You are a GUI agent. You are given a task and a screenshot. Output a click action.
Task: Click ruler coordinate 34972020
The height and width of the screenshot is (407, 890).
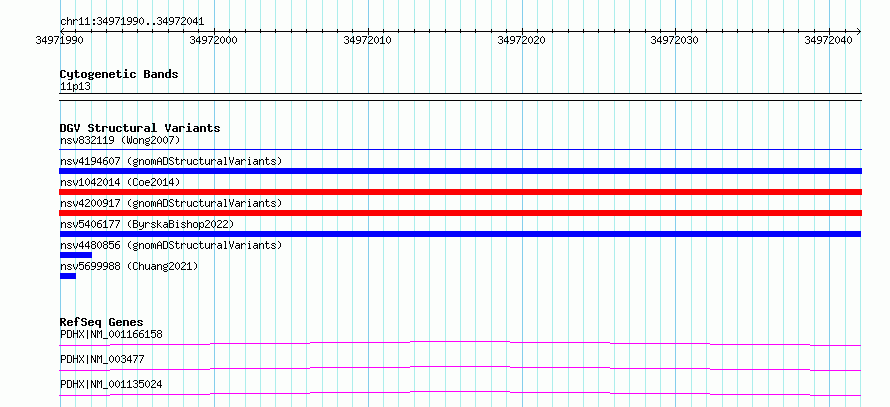[521, 41]
